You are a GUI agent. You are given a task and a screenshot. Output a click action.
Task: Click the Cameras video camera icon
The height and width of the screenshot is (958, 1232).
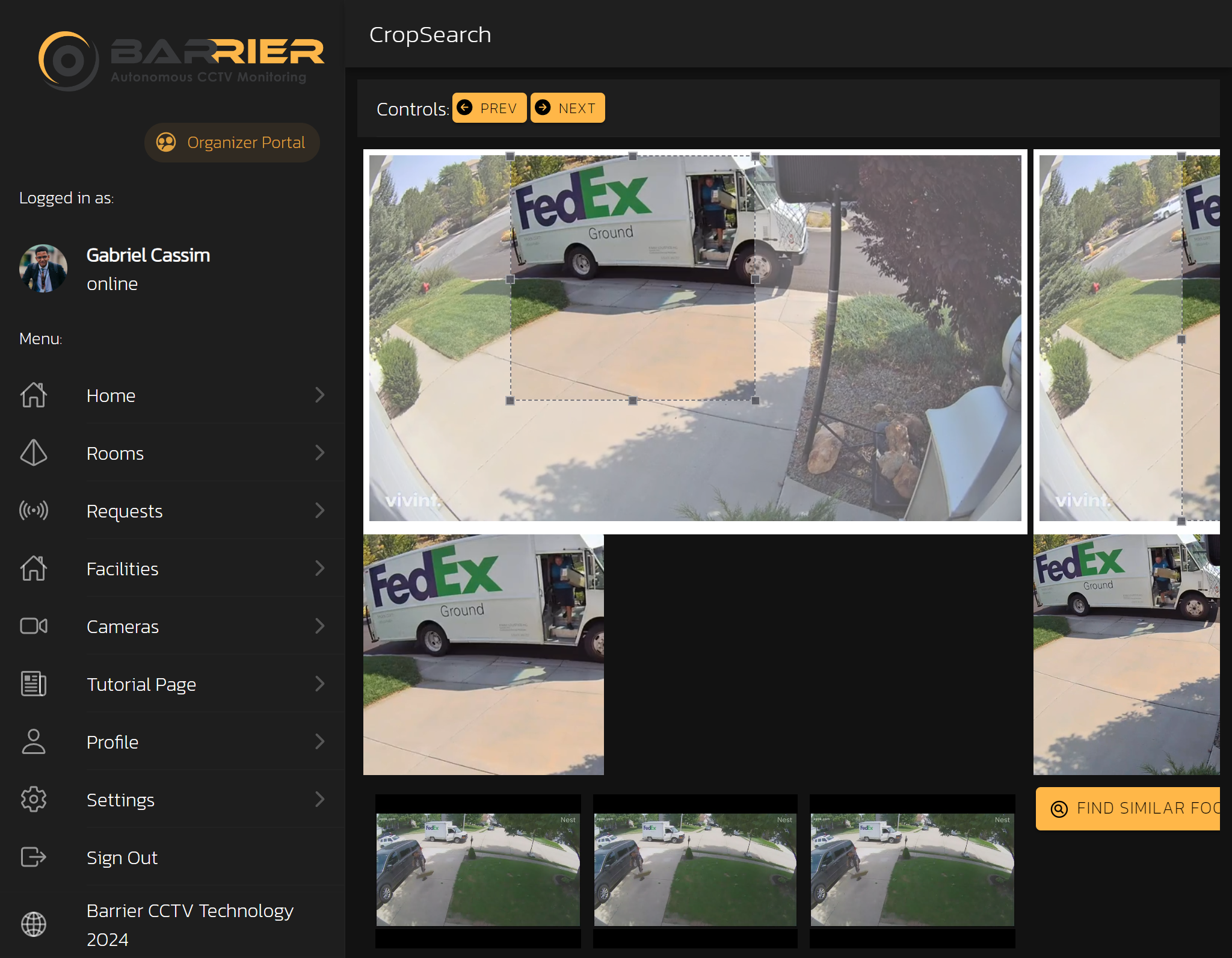[34, 626]
